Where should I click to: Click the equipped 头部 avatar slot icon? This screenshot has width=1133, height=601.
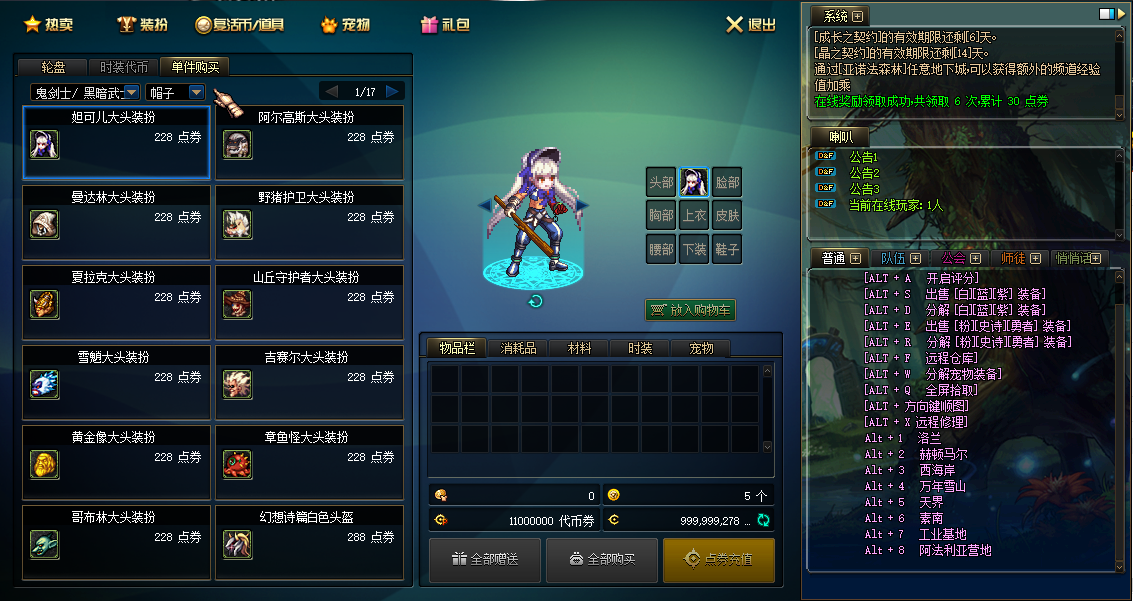pyautogui.click(x=694, y=182)
